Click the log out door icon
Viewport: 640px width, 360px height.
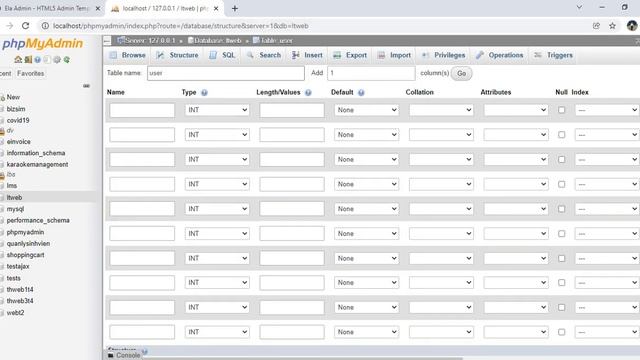(28, 60)
